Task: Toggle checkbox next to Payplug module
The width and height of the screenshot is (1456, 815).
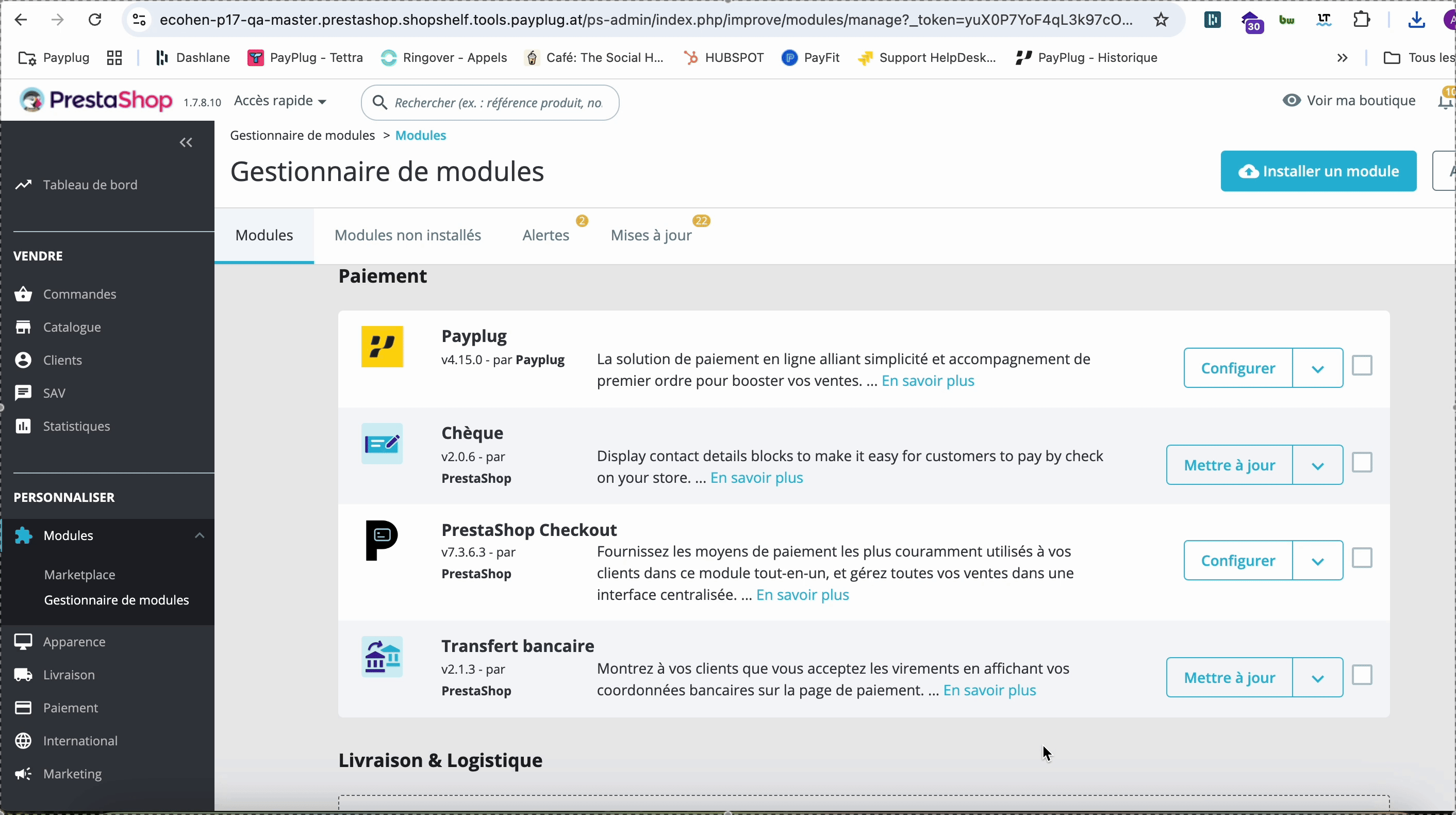Action: [1362, 366]
